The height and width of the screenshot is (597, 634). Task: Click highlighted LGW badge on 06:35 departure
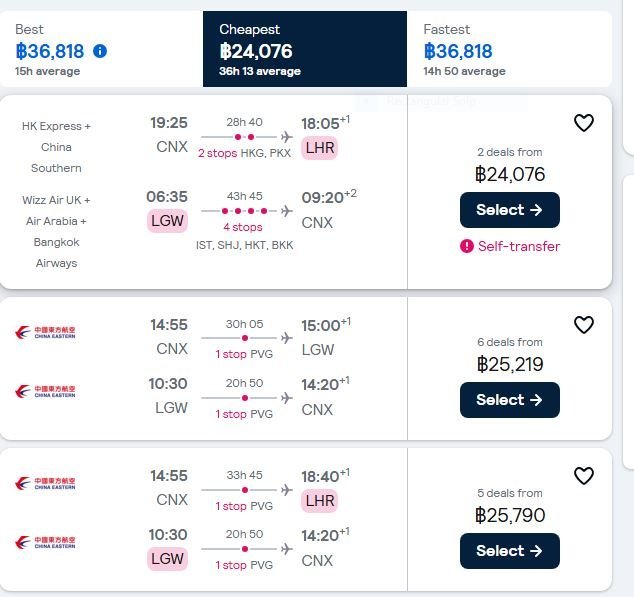click(x=167, y=221)
